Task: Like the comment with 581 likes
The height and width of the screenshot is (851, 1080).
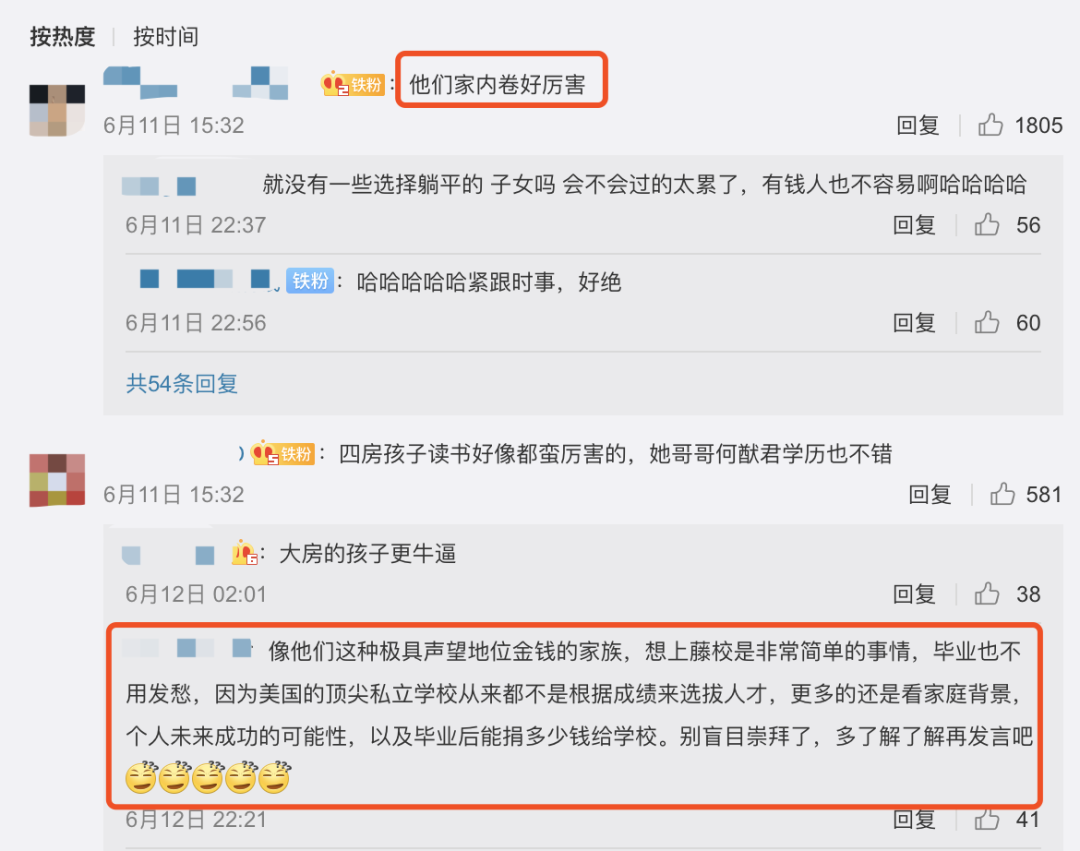Action: (1002, 494)
